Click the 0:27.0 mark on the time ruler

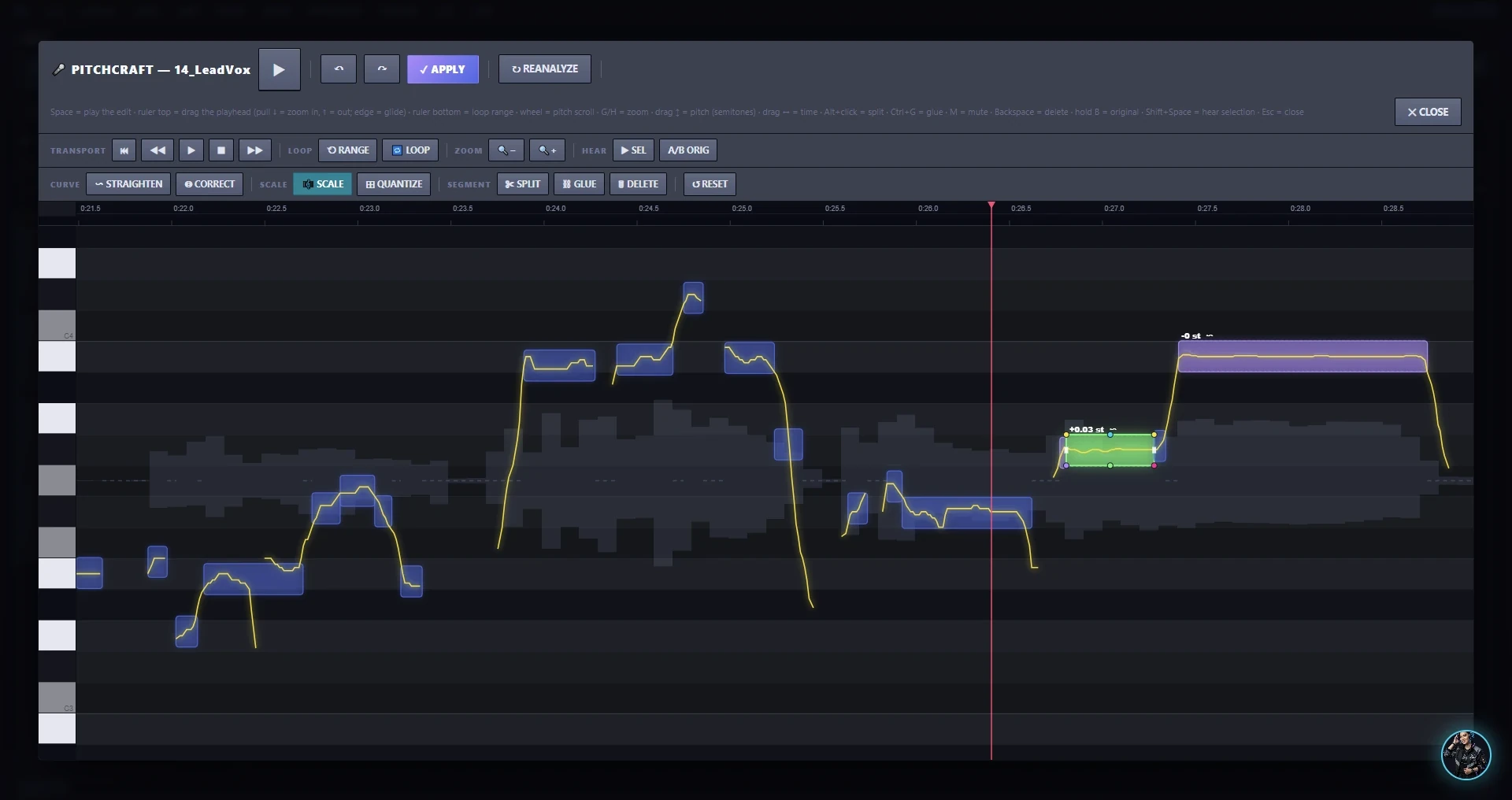click(x=1114, y=209)
